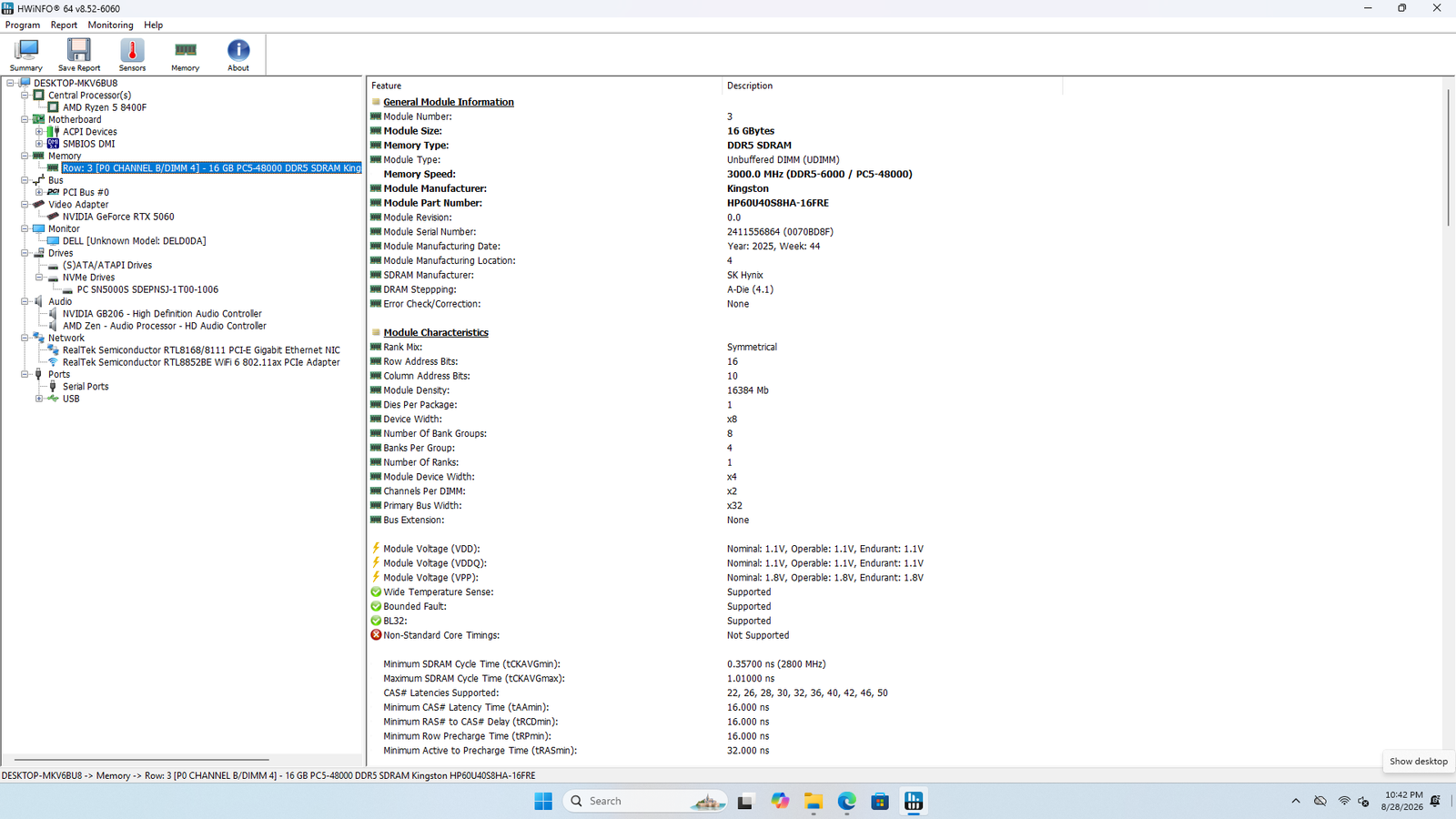The width and height of the screenshot is (1456, 819).
Task: Open the Report menu
Action: click(64, 25)
